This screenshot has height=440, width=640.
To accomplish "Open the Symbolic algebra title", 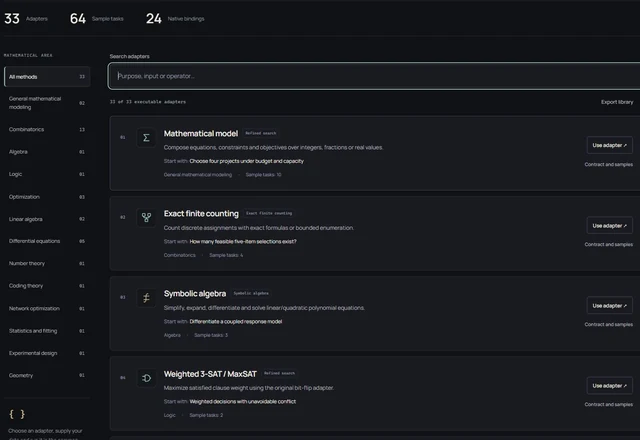I will click(195, 294).
